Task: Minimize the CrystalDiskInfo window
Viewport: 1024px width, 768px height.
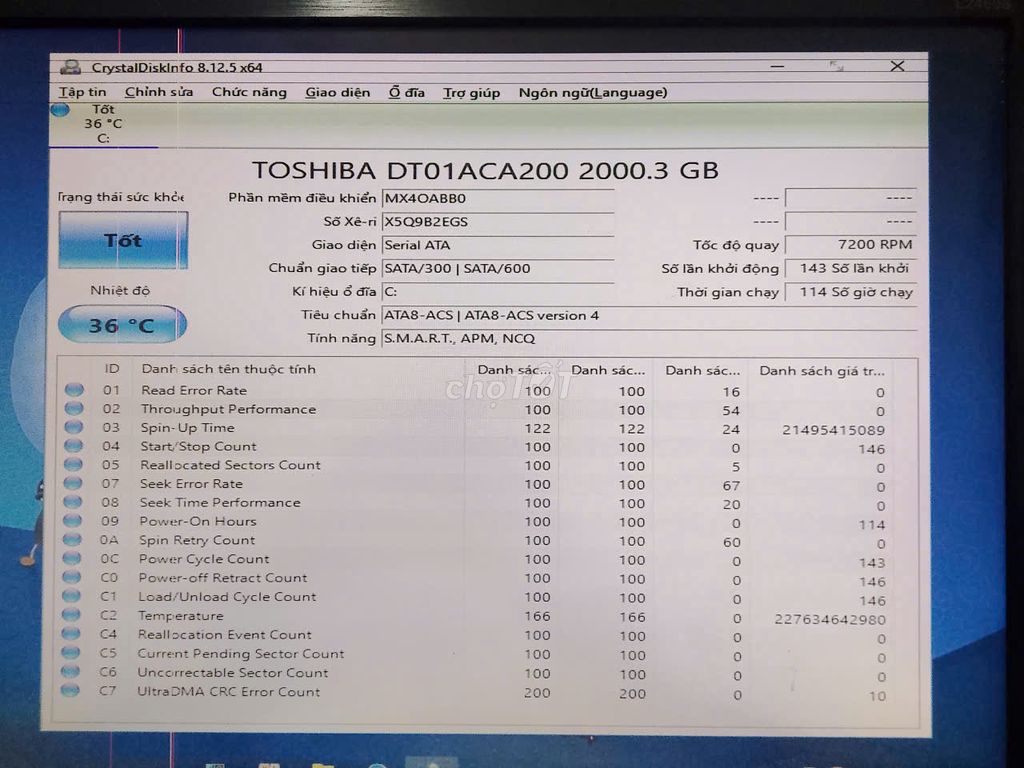Action: click(777, 67)
